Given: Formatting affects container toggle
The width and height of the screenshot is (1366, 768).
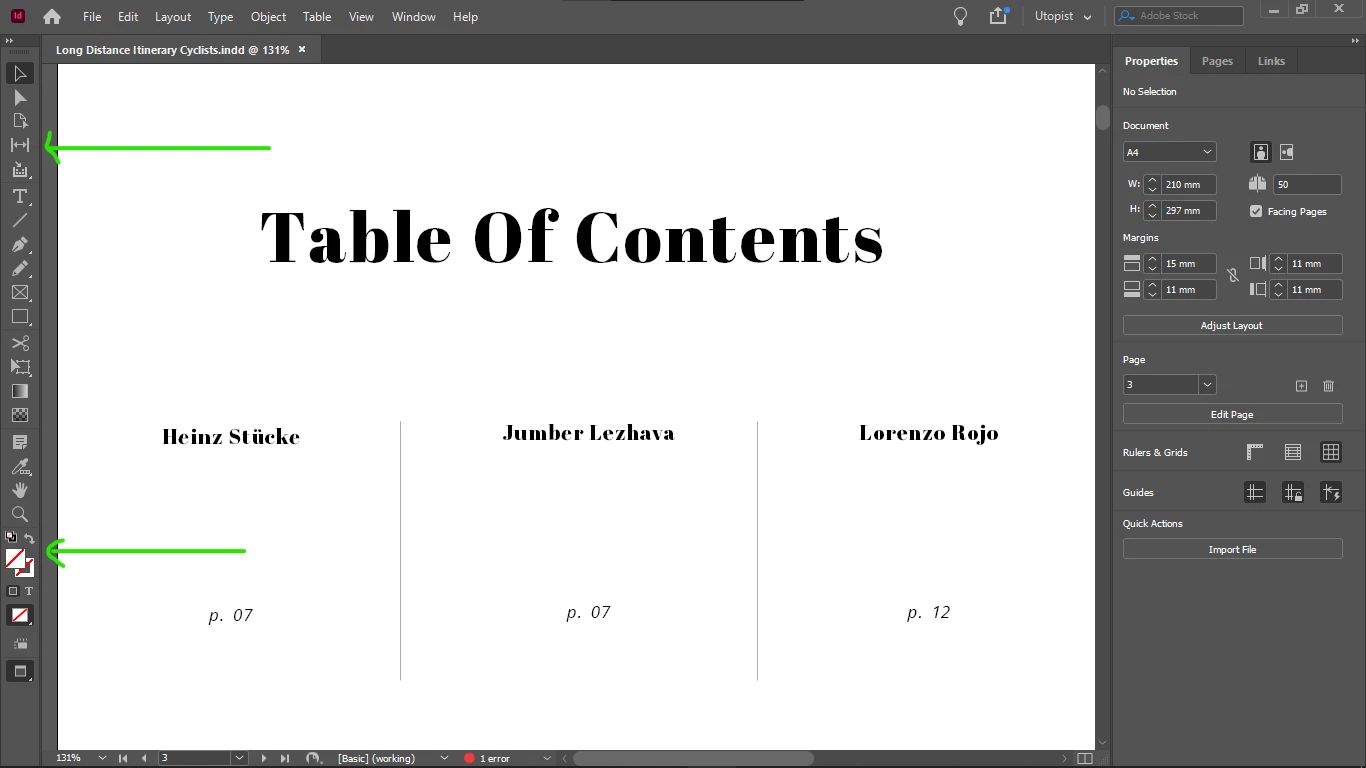Looking at the screenshot, I should coord(13,591).
